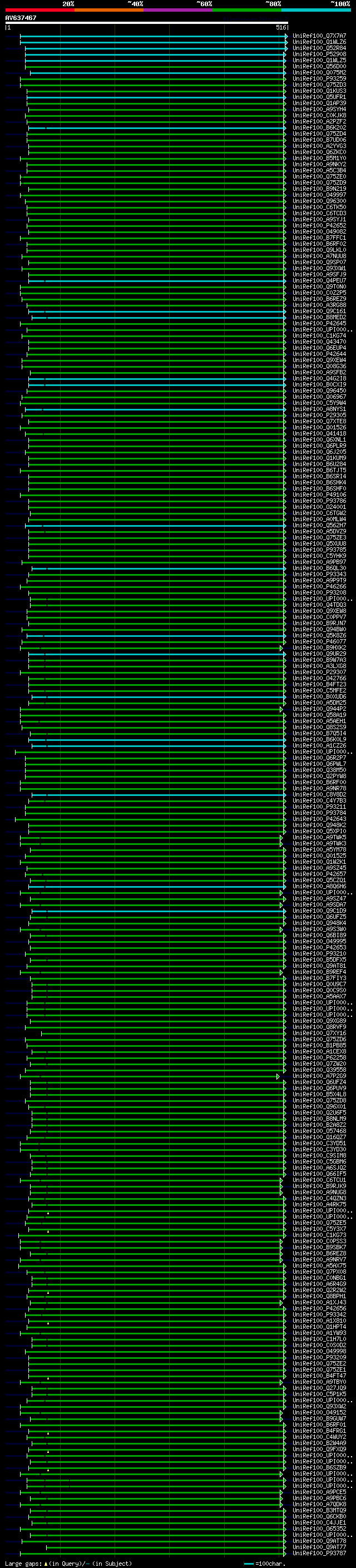Open the UniRef100_Q6R2P7 hit label

(319, 758)
